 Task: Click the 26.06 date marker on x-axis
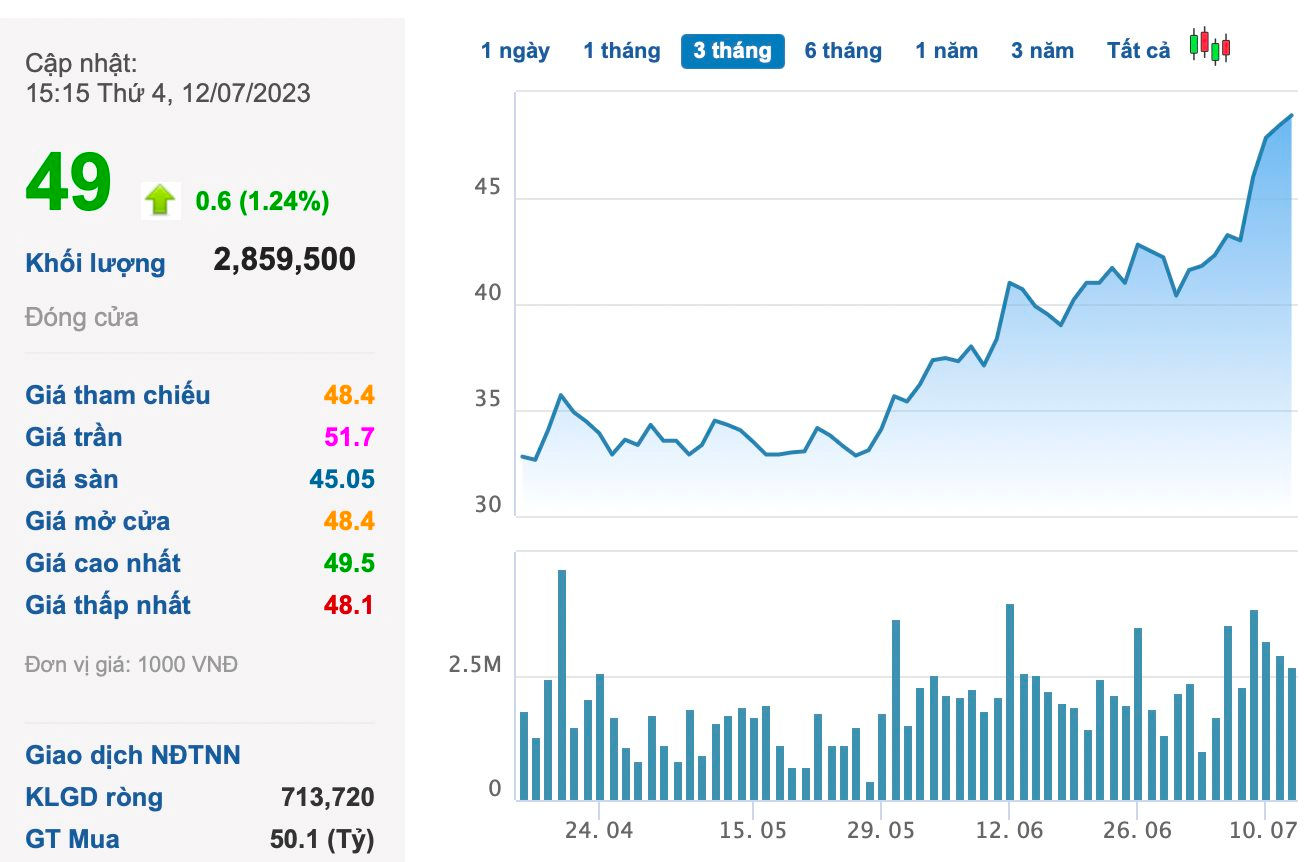pyautogui.click(x=1137, y=830)
